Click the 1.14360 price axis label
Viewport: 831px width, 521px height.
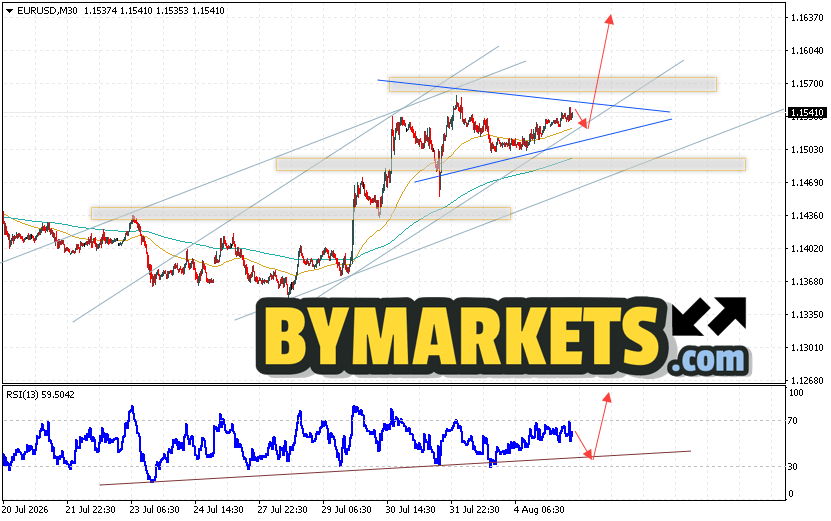click(807, 216)
